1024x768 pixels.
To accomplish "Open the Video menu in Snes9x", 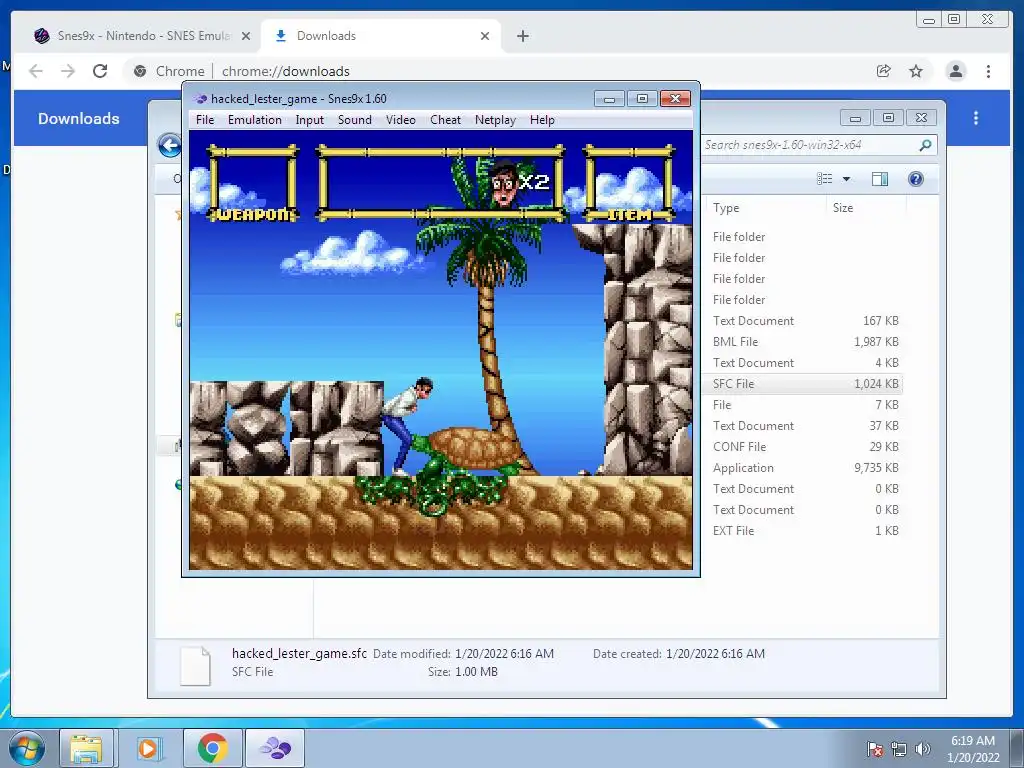I will [x=400, y=120].
